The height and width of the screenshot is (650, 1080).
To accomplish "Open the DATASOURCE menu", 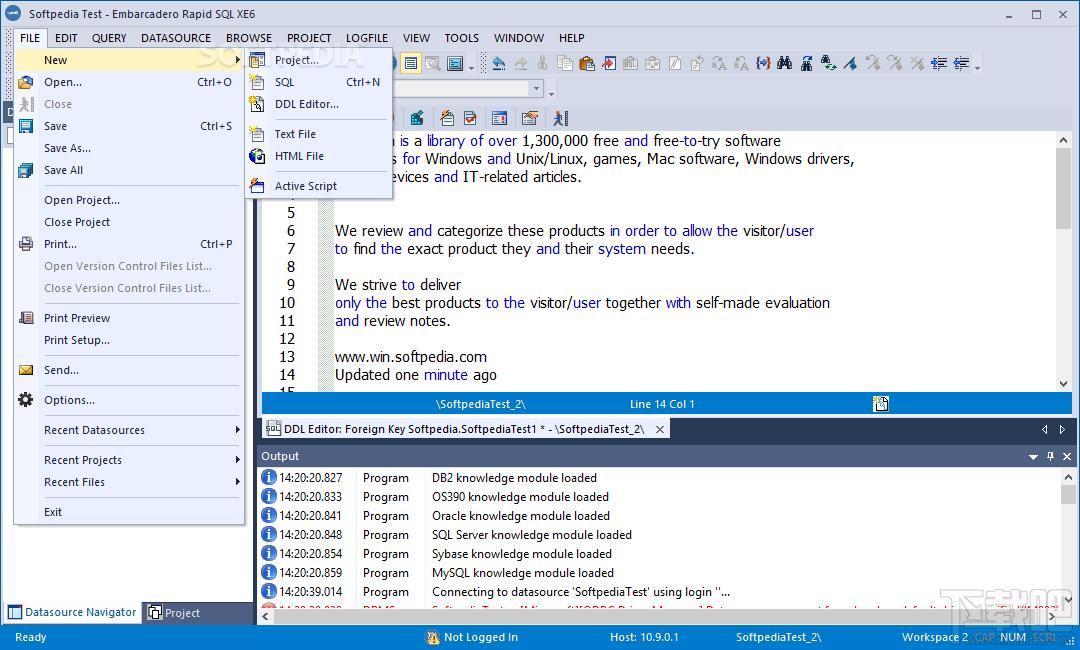I will point(176,38).
